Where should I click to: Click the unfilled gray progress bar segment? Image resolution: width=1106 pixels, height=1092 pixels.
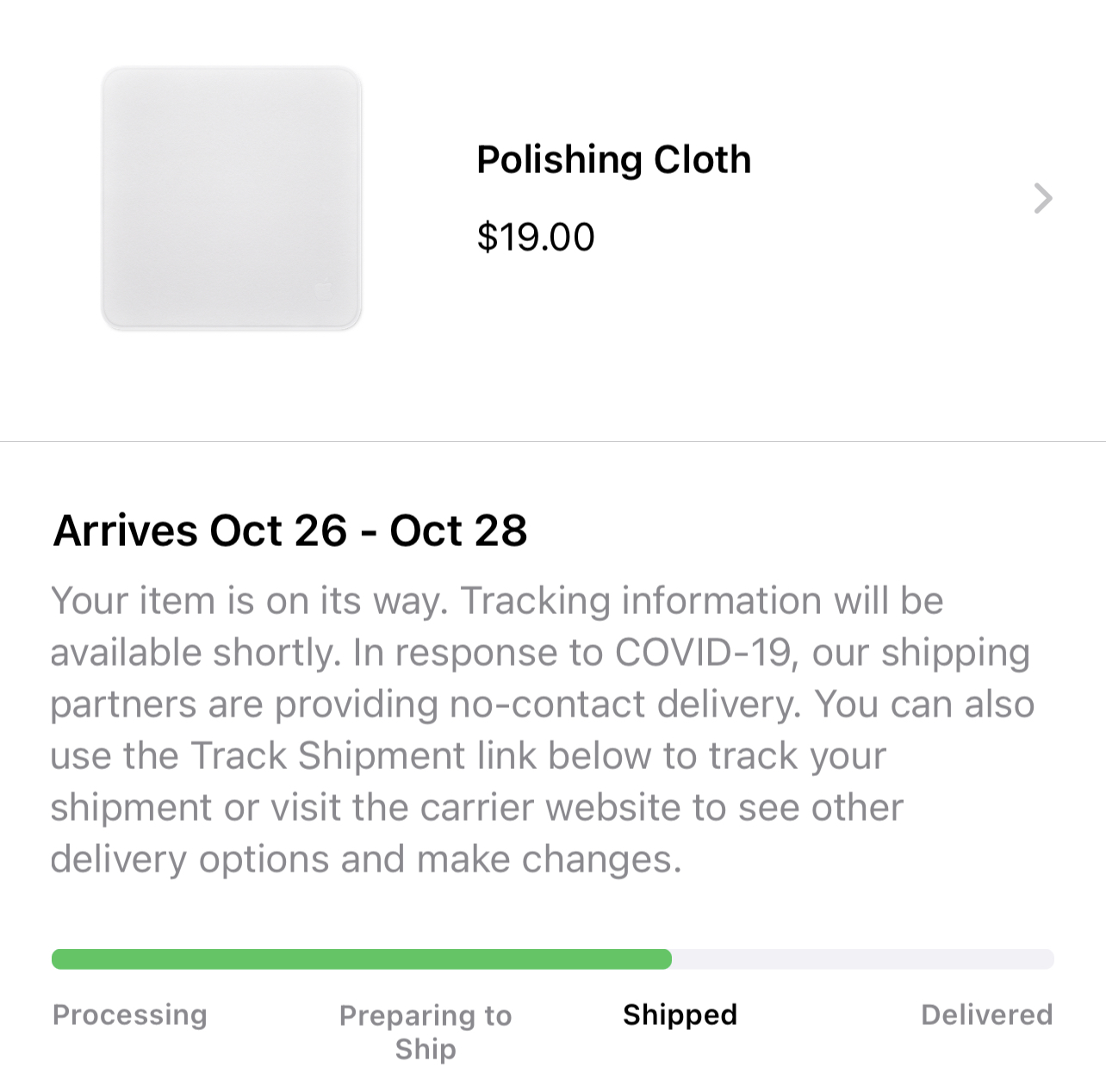[x=861, y=959]
